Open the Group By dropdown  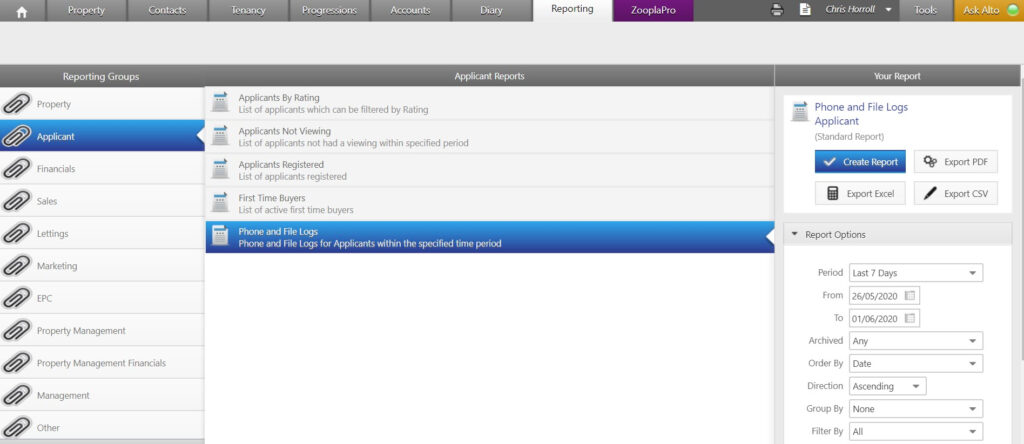(x=916, y=409)
